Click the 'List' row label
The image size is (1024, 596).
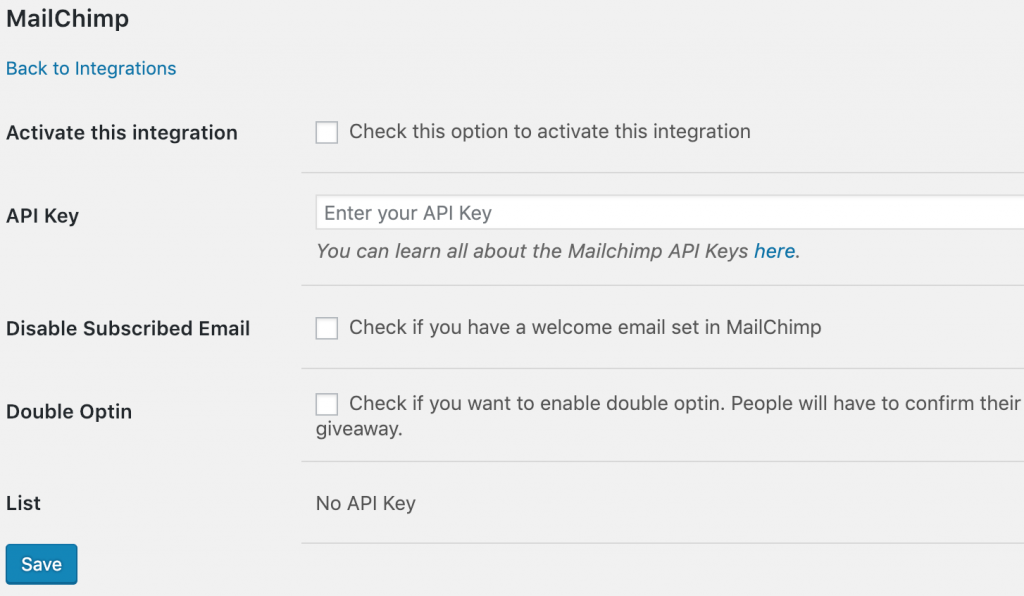coord(24,503)
